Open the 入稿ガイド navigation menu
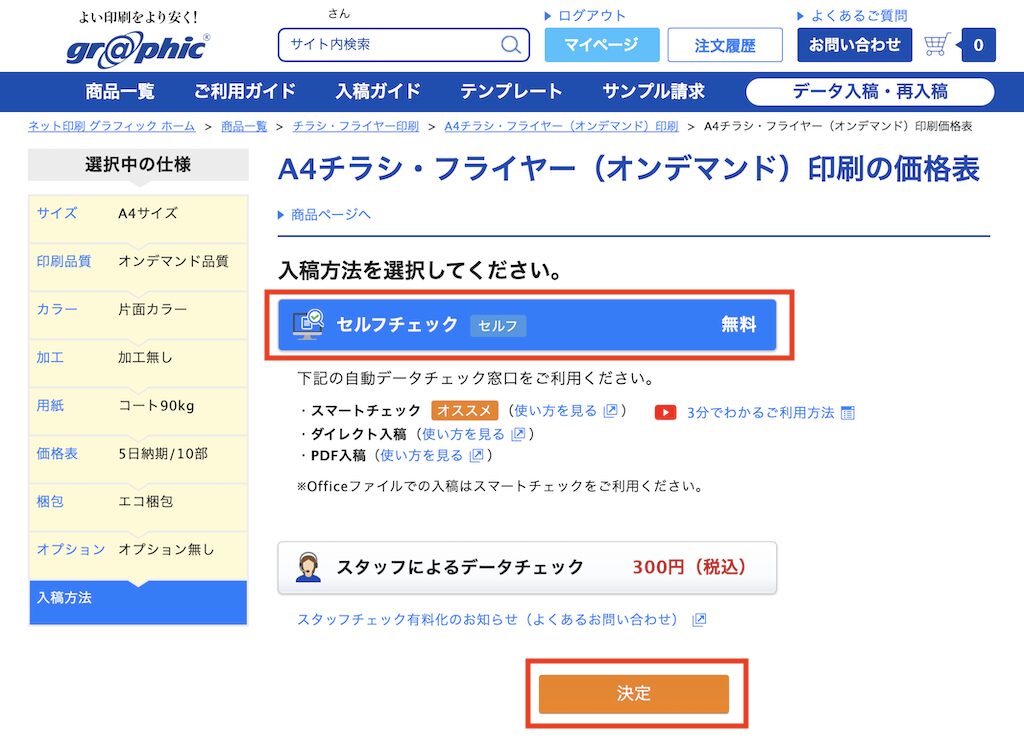 [x=377, y=91]
